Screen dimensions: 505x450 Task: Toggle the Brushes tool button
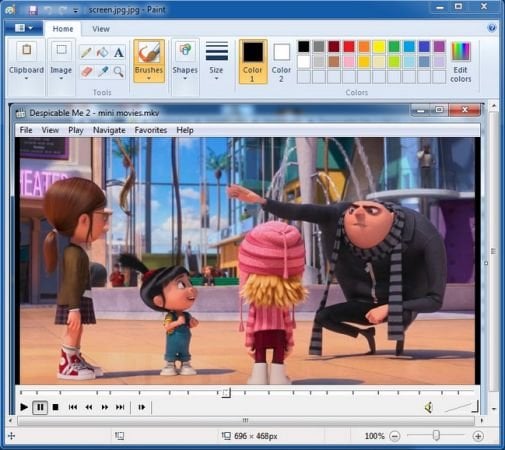click(x=149, y=61)
